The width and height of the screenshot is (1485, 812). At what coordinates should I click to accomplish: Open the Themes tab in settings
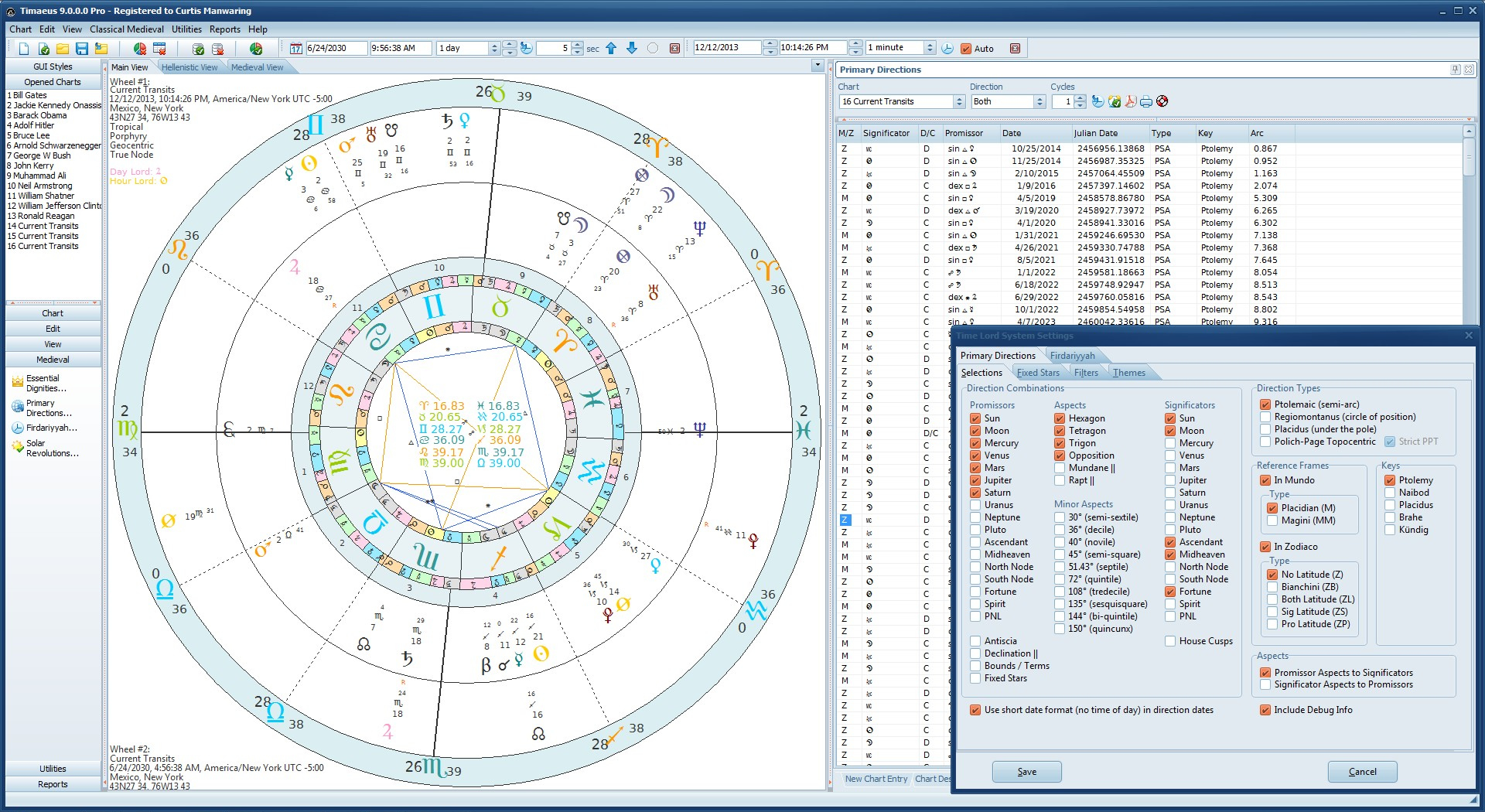point(1129,373)
